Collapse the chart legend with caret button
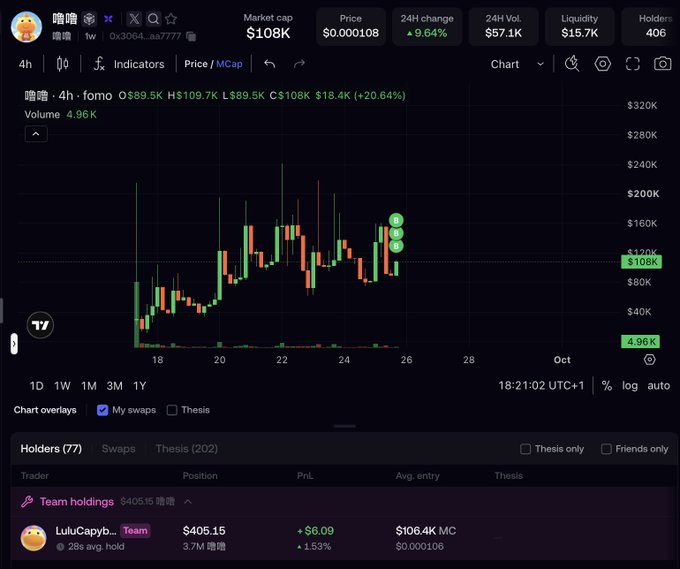 point(36,134)
